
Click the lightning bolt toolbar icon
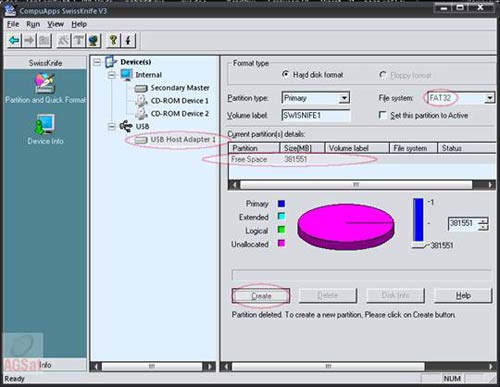coord(128,41)
